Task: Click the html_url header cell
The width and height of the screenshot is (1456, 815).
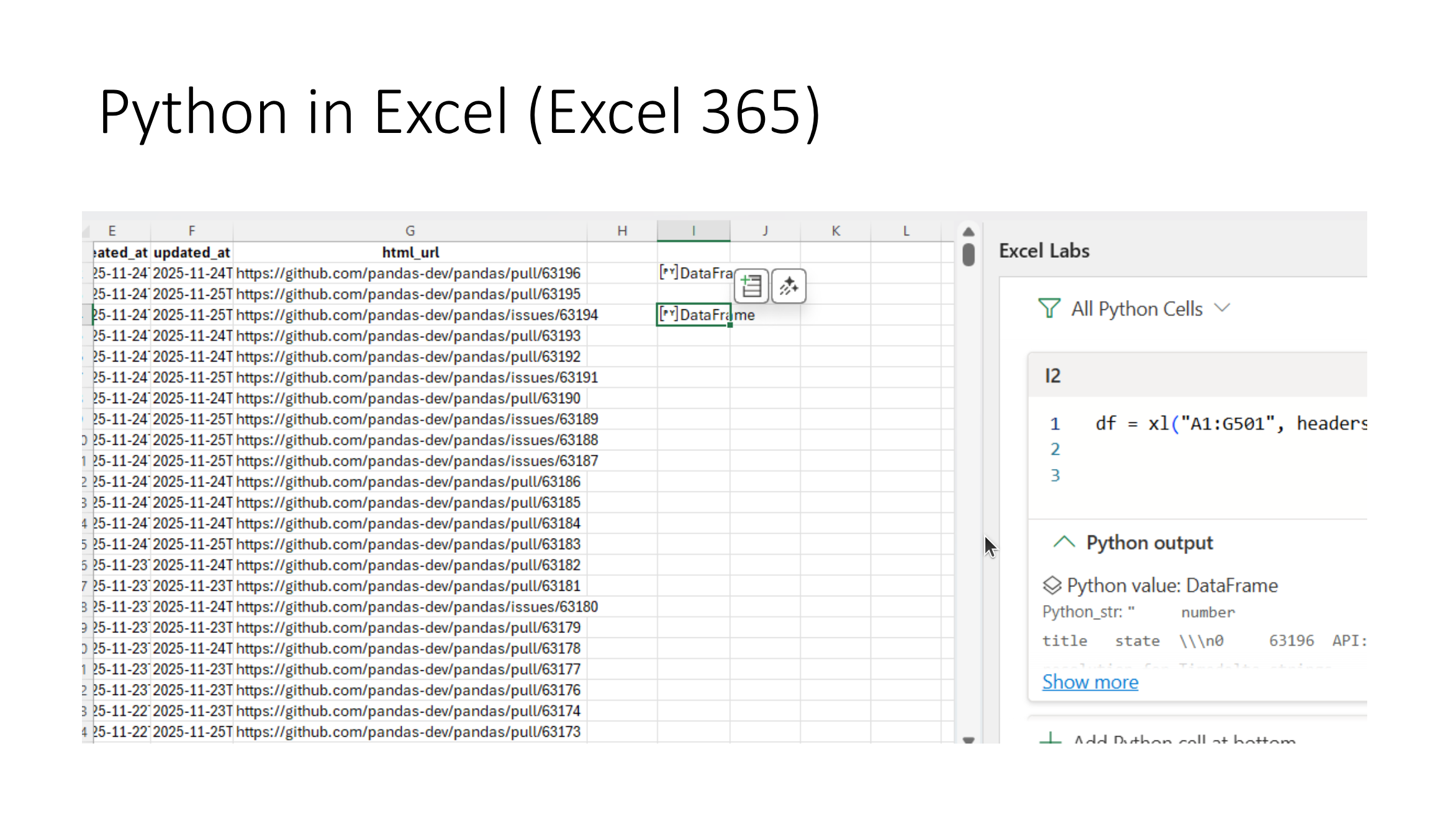Action: (410, 252)
